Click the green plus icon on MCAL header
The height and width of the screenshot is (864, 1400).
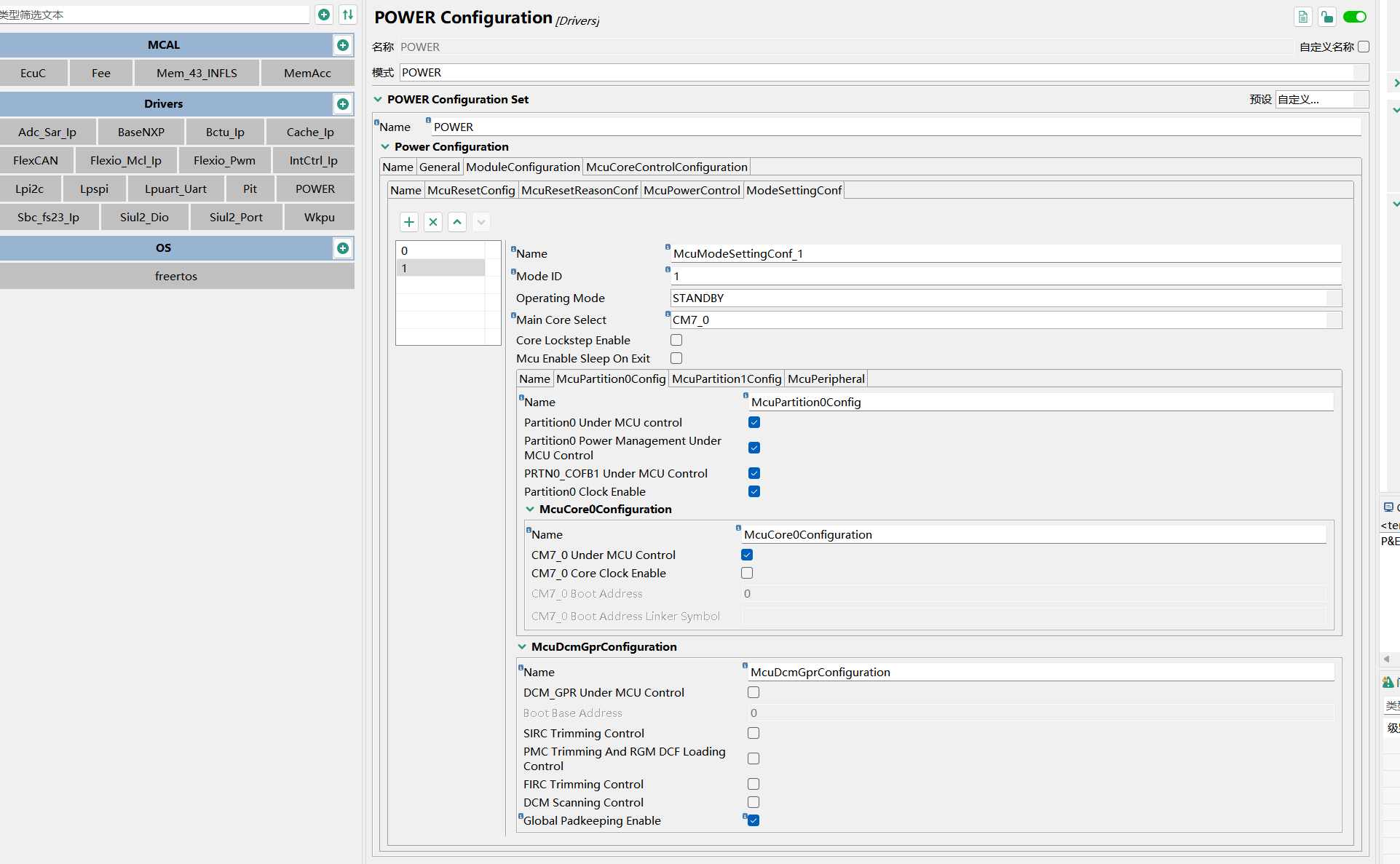point(343,45)
